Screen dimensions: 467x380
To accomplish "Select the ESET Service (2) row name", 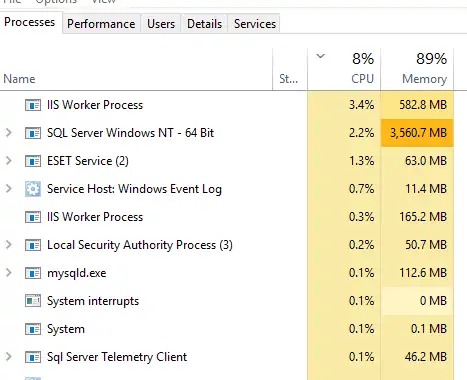I will tap(88, 161).
